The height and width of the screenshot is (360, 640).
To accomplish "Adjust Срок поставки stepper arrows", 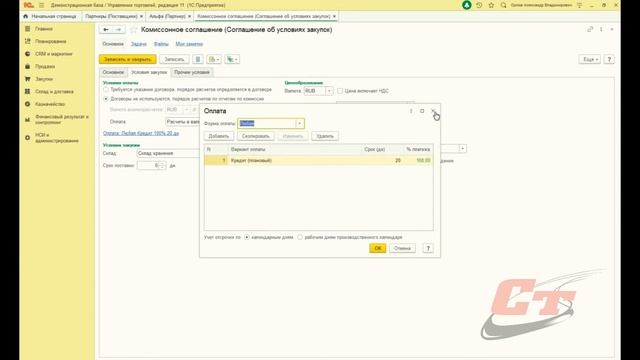I will (x=162, y=165).
